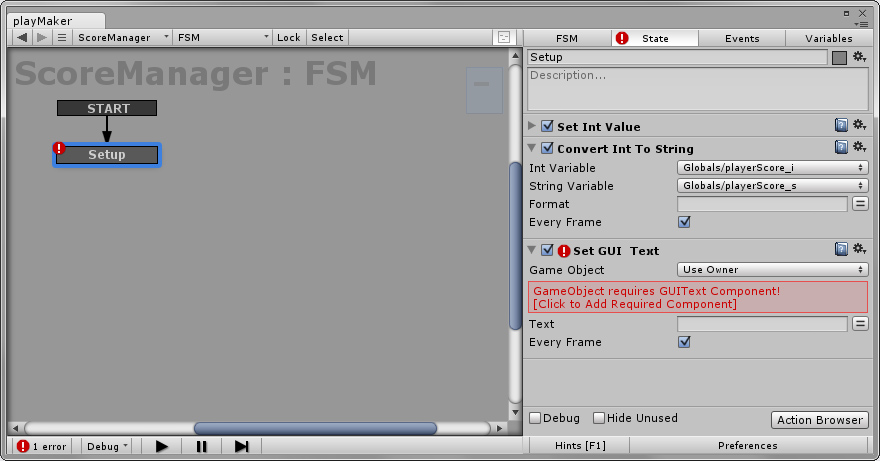Click the step forward button
Image resolution: width=880 pixels, height=461 pixels.
tap(241, 446)
